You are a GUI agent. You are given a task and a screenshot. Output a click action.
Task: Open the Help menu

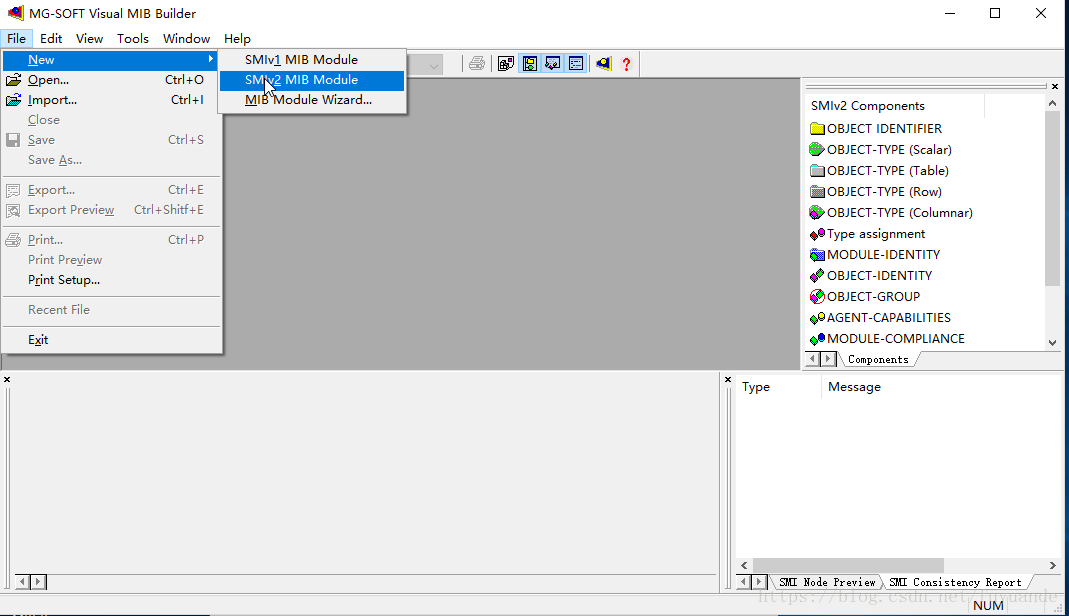[x=237, y=39]
